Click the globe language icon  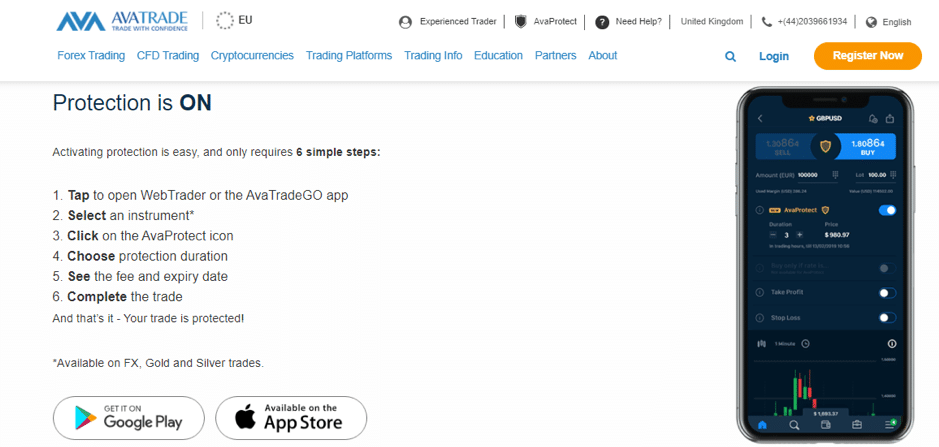pyautogui.click(x=871, y=22)
